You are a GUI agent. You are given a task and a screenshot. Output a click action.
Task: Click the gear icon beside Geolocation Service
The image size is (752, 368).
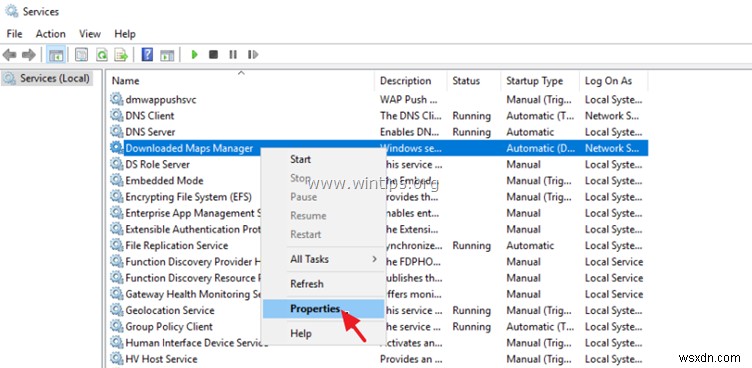116,310
